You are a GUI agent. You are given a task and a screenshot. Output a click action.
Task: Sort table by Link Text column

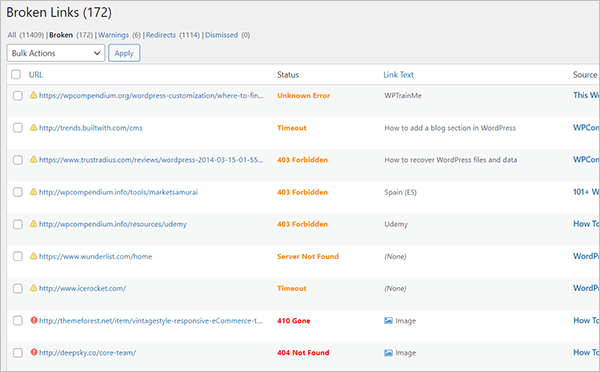(398, 75)
